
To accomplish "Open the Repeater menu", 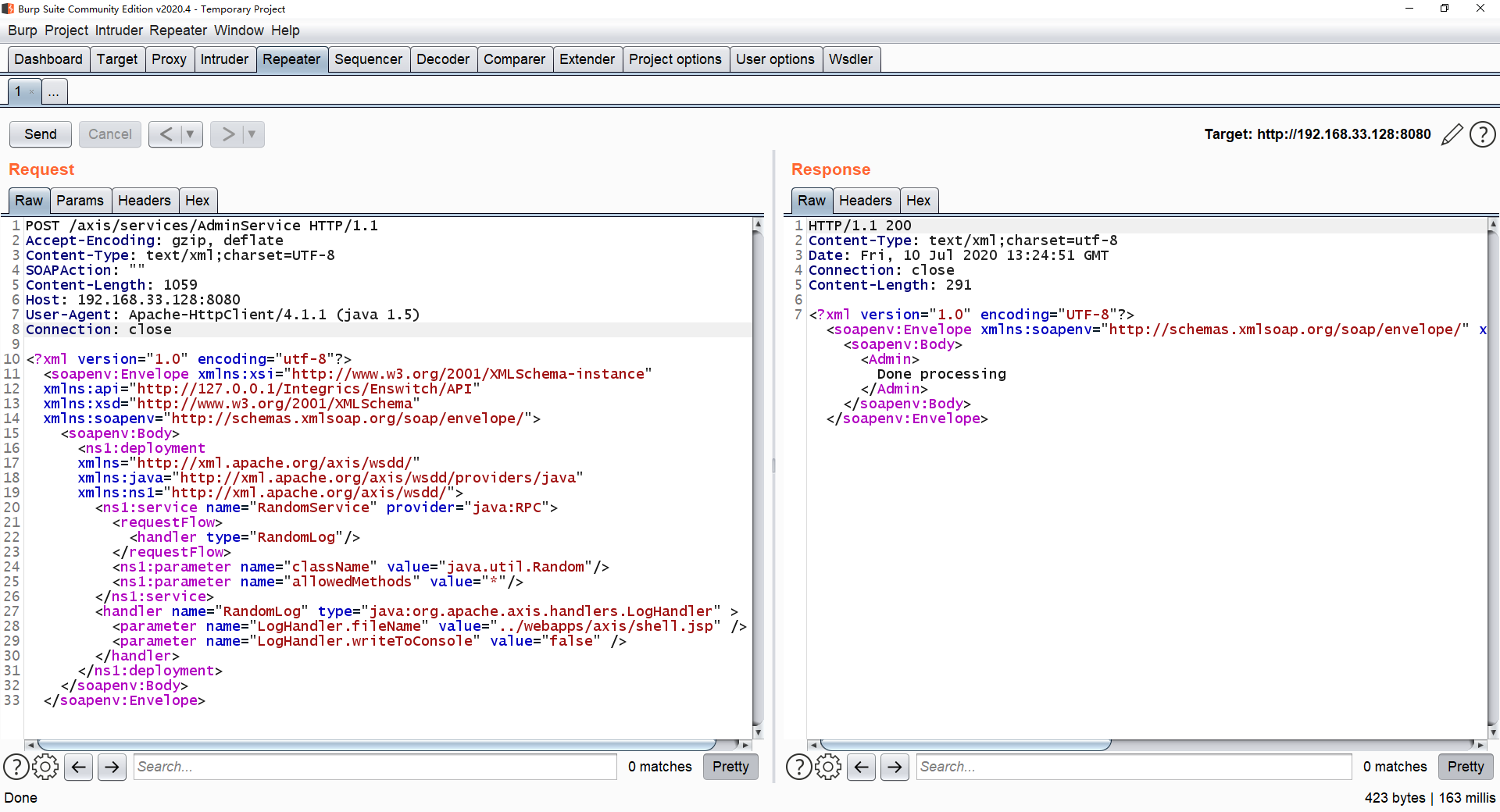I will click(x=178, y=30).
